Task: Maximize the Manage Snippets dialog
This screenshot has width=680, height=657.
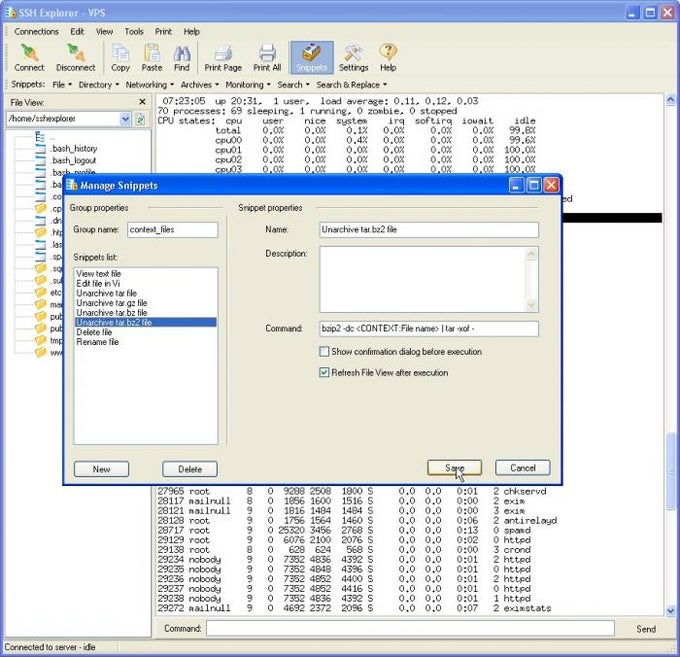Action: click(533, 185)
